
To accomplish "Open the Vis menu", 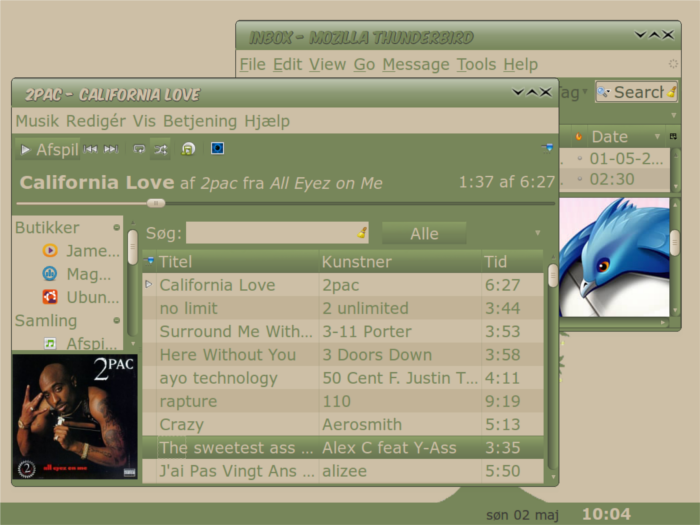I will click(144, 121).
